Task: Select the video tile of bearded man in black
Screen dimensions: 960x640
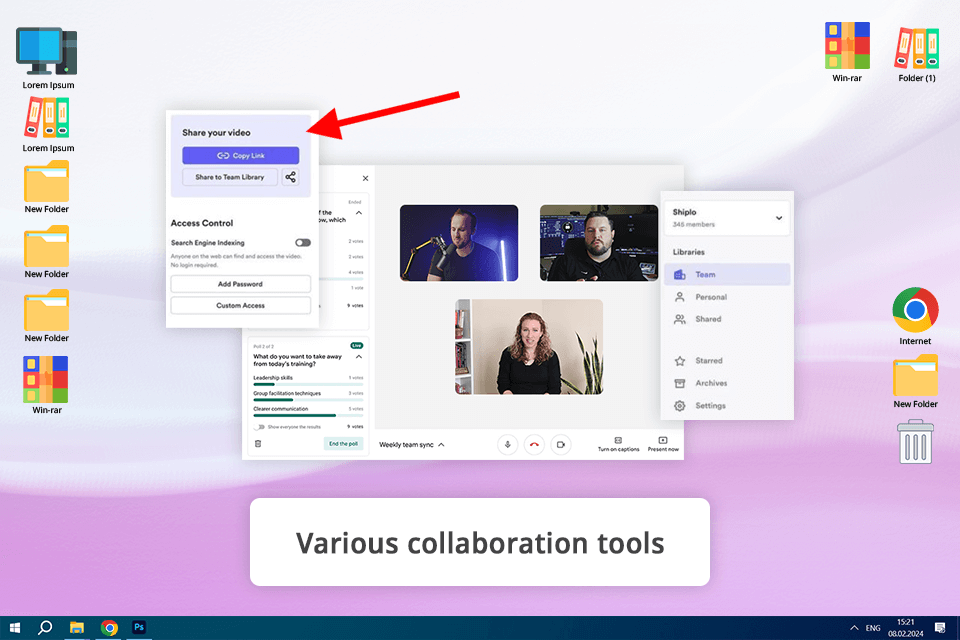Action: click(x=599, y=243)
